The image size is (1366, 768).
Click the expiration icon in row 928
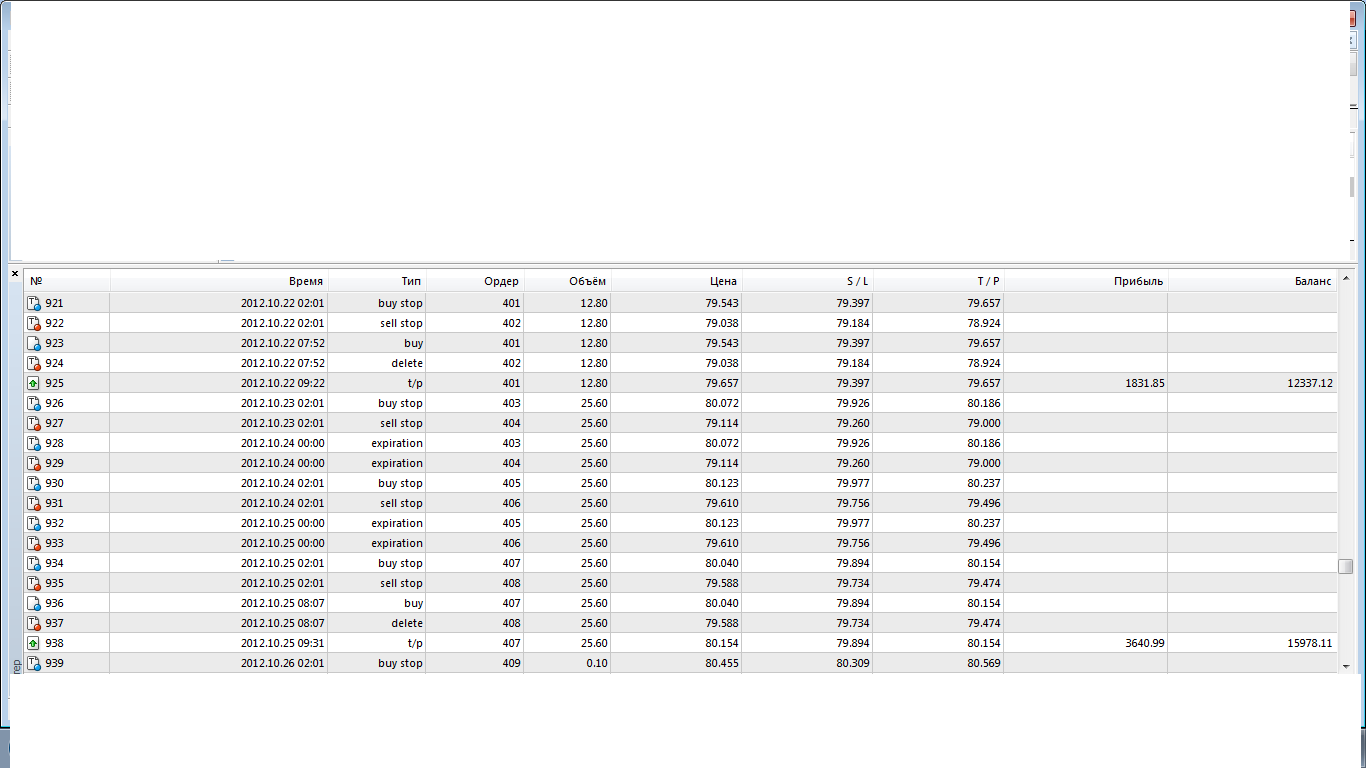point(33,443)
